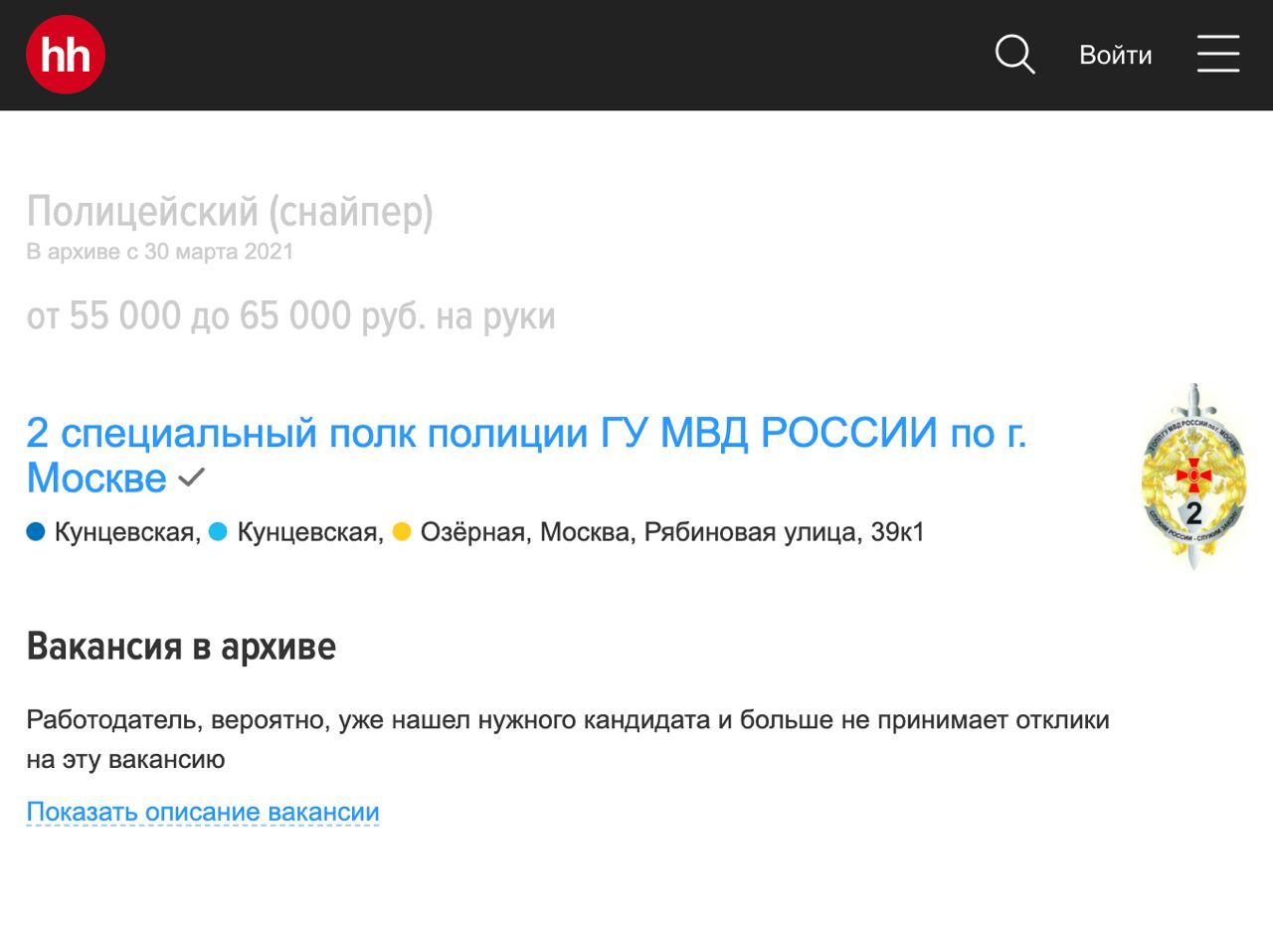Image resolution: width=1273 pixels, height=952 pixels.
Task: Click the employer badge emblem logo
Action: 1193,476
